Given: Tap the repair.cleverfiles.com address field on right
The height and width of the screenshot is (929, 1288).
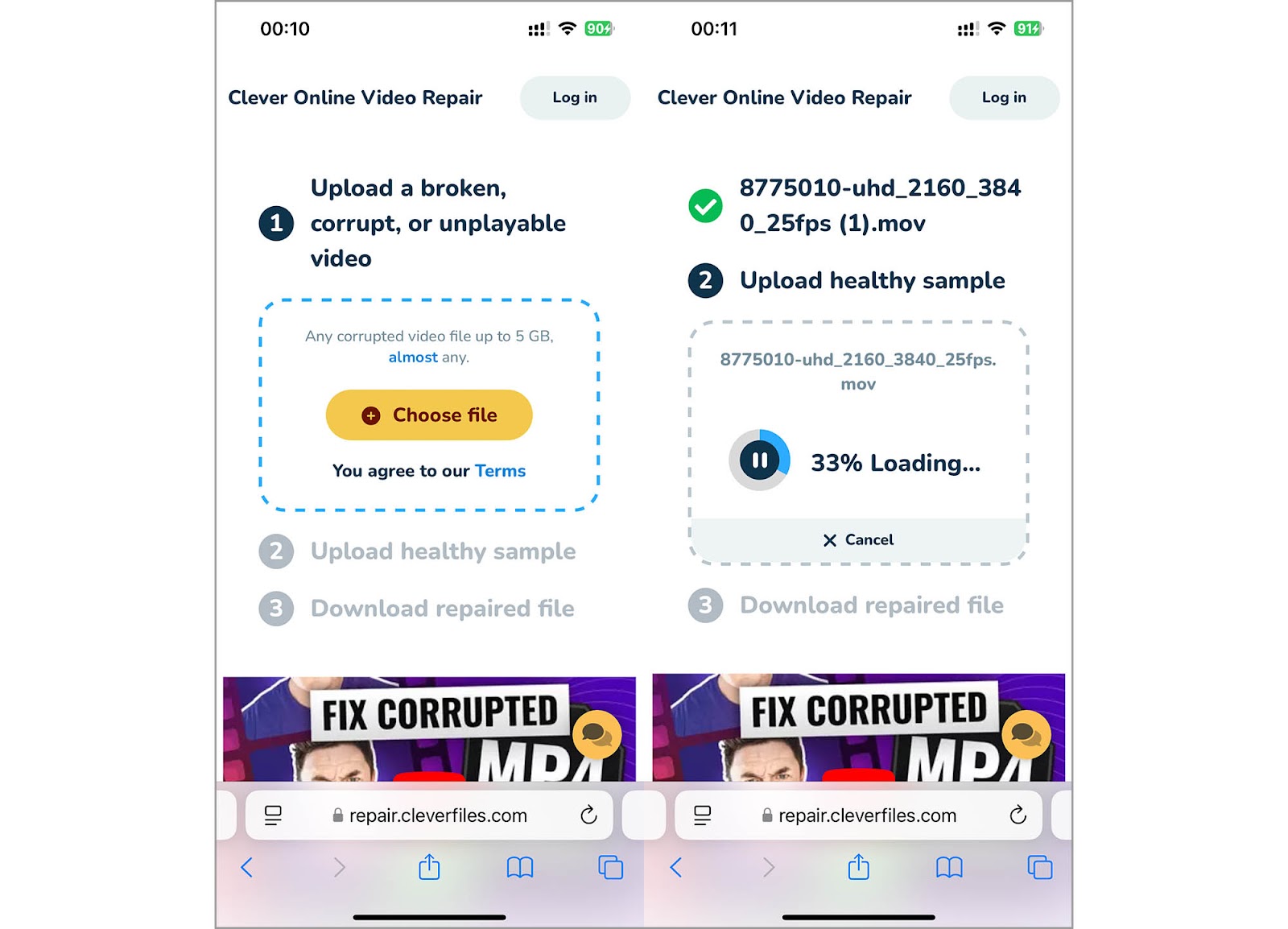Looking at the screenshot, I should pyautogui.click(x=858, y=815).
